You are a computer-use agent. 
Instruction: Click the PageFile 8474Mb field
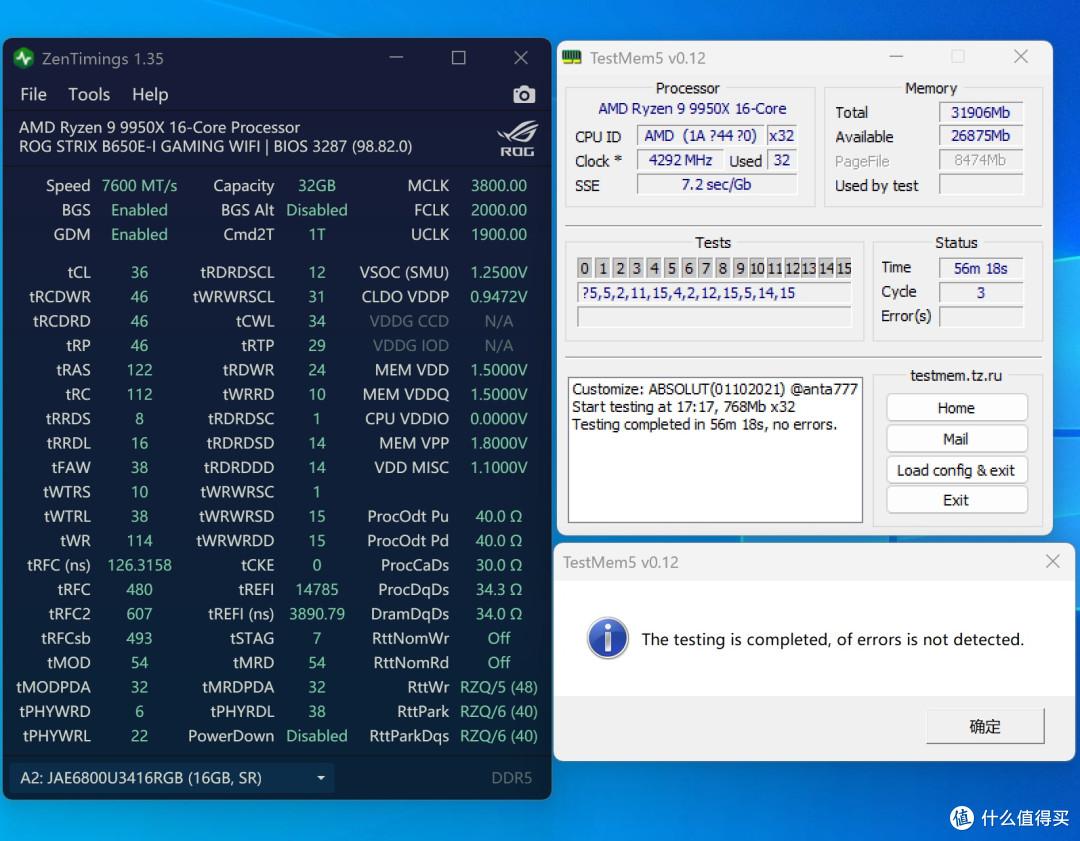[x=981, y=160]
